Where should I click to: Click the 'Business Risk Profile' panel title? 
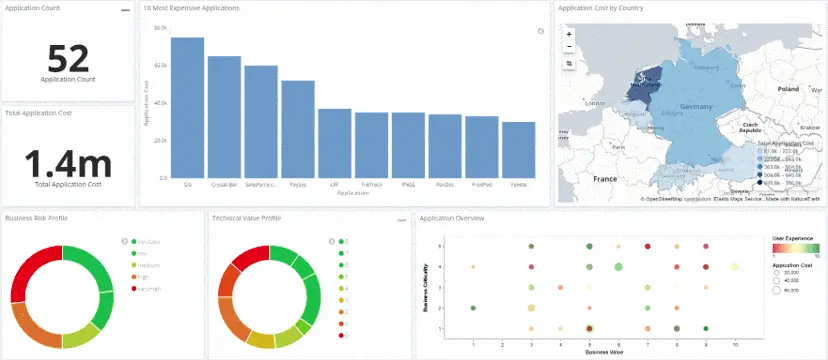coord(36,218)
